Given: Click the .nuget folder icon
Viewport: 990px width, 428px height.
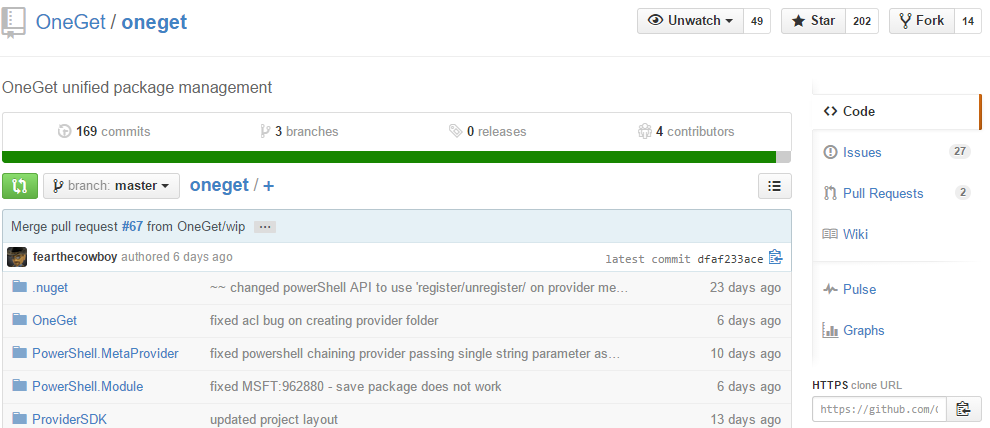Looking at the screenshot, I should click(x=20, y=287).
